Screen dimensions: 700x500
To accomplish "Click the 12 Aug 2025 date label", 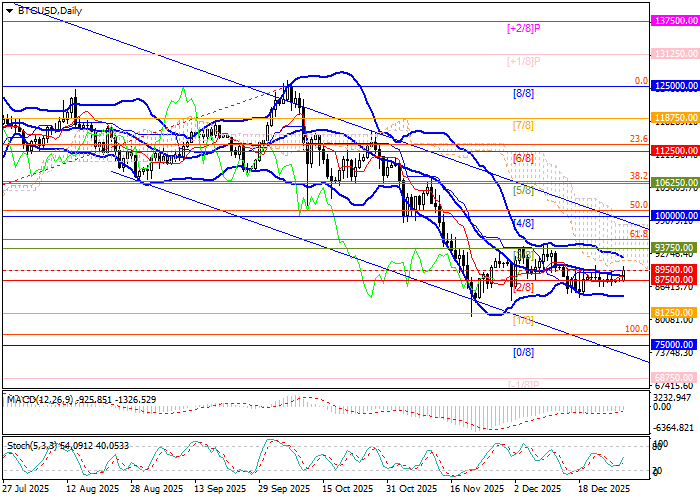I will tap(92, 489).
